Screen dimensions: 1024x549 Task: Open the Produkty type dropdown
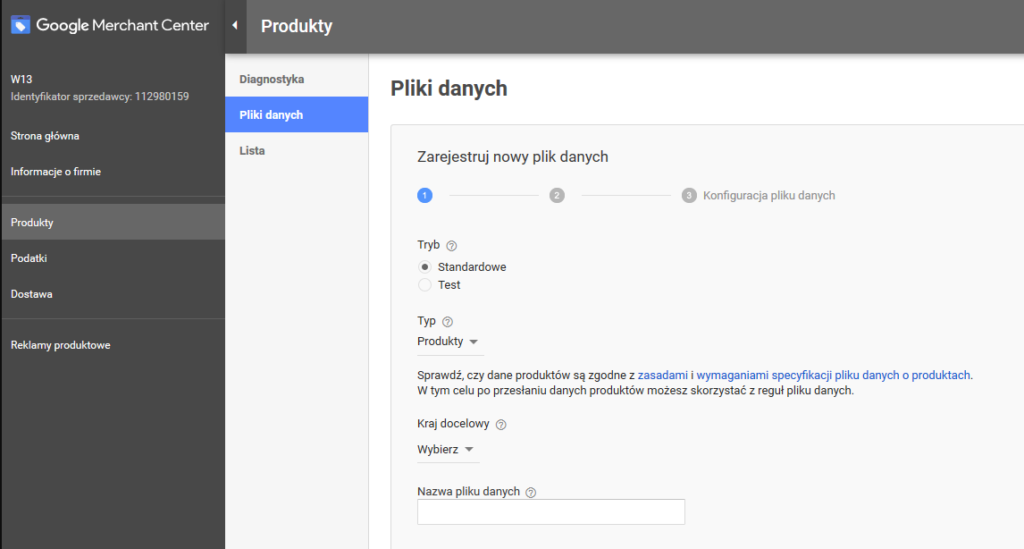coord(448,342)
